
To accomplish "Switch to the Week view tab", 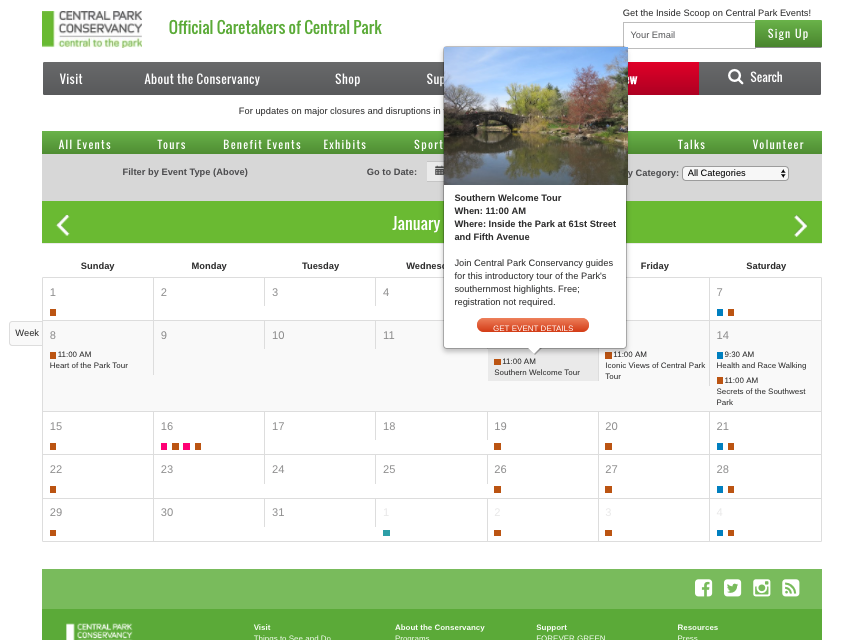I will point(26,333).
